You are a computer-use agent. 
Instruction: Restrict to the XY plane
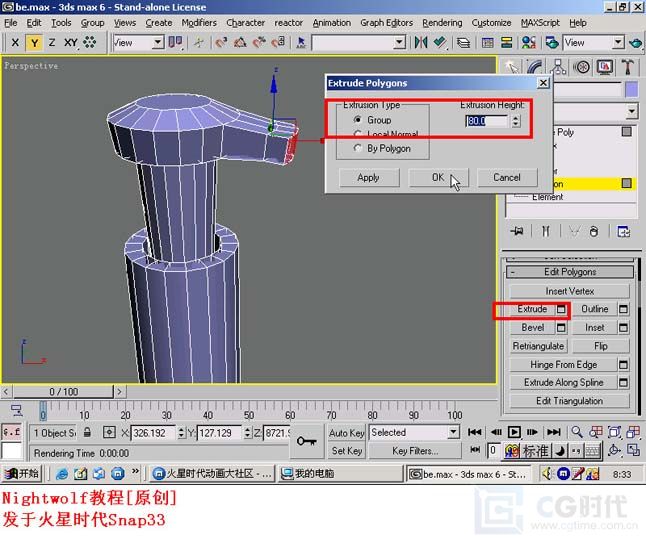coord(71,42)
